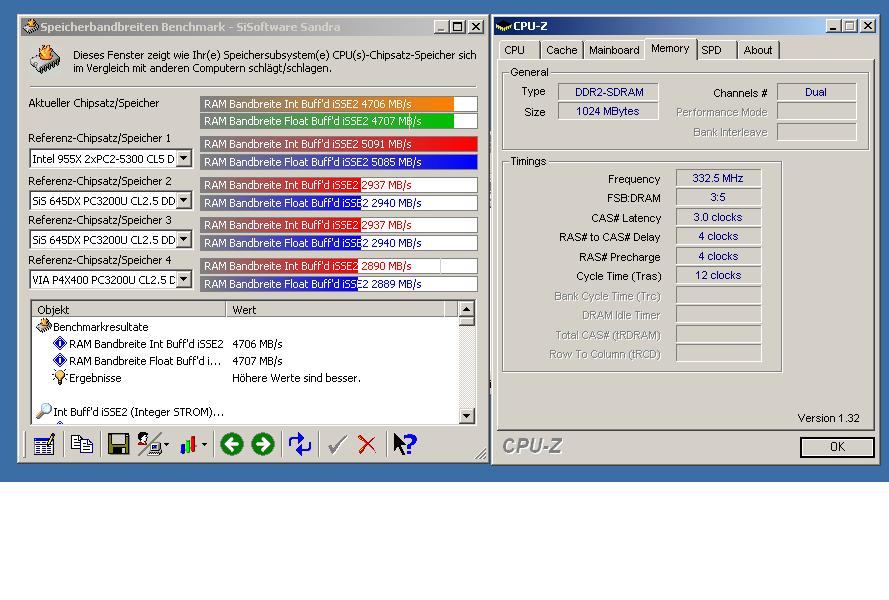Click the module options icon in Sandra toolbar
Image resolution: width=889 pixels, height=600 pixels.
(x=44, y=445)
